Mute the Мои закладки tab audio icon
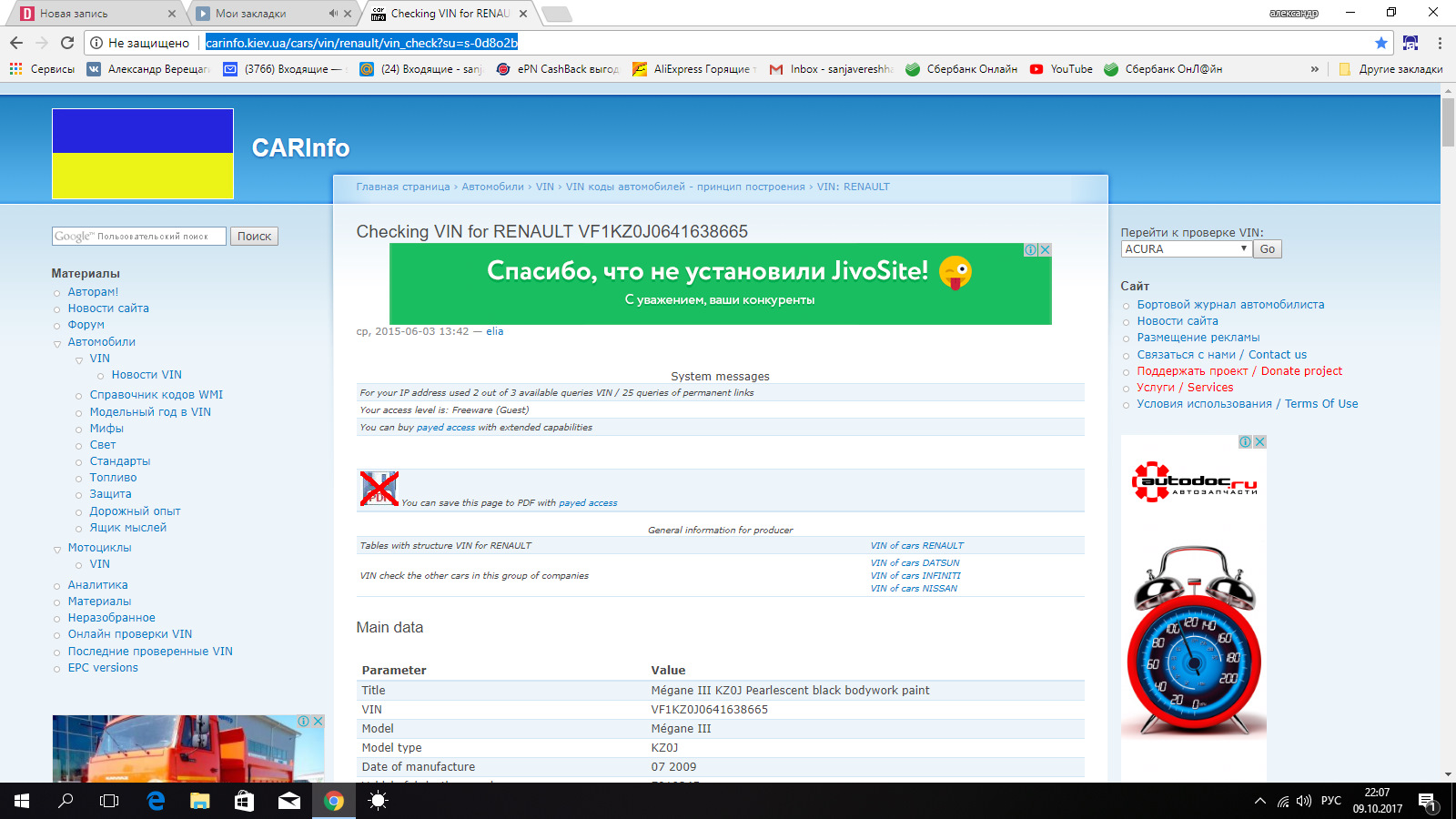Image resolution: width=1456 pixels, height=819 pixels. coord(333,14)
